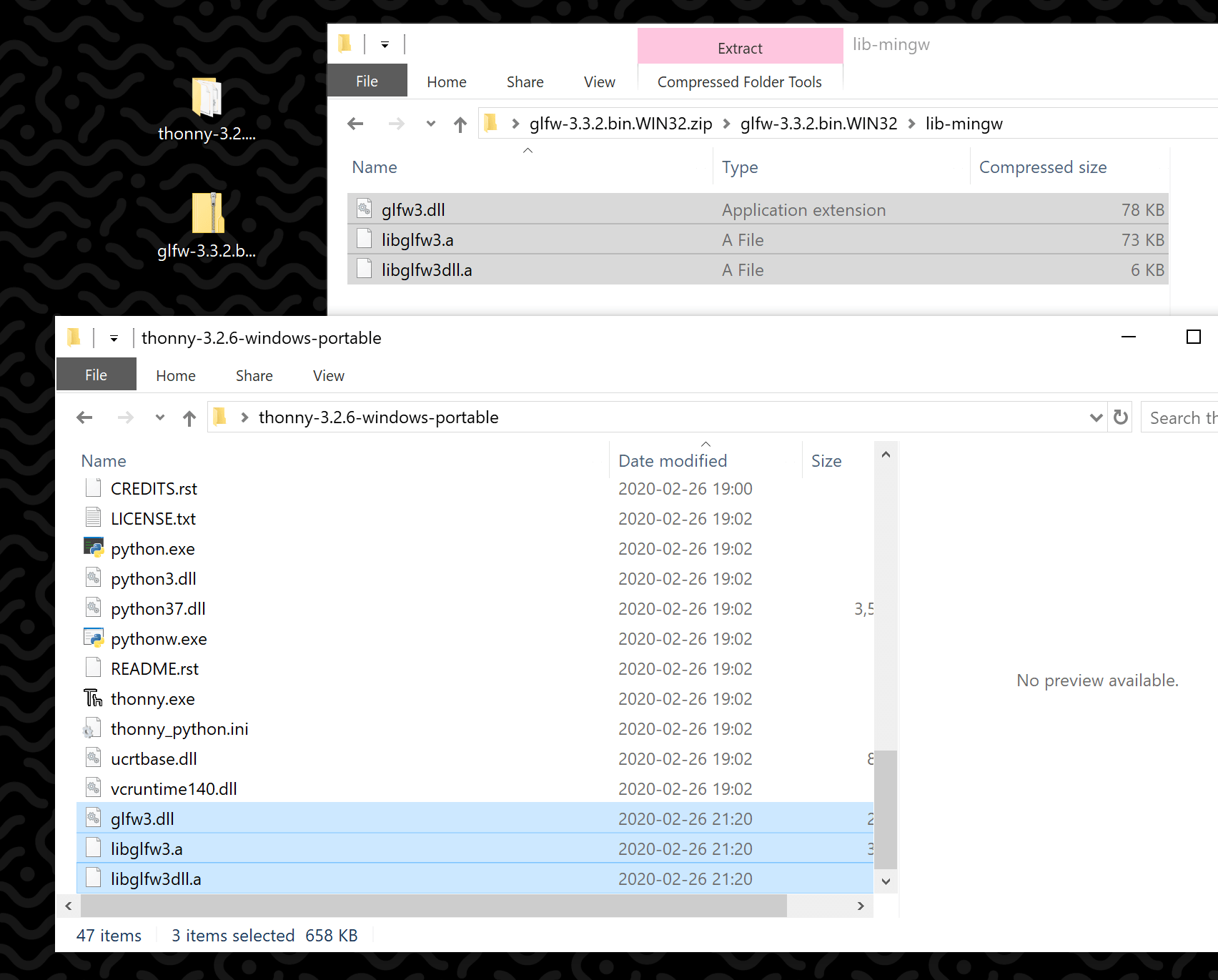Click the horizontal scrollbar right arrow
1218x980 pixels.
point(861,906)
